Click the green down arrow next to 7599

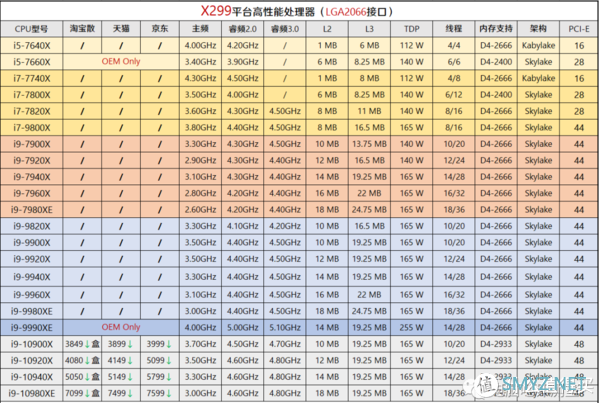(x=169, y=393)
